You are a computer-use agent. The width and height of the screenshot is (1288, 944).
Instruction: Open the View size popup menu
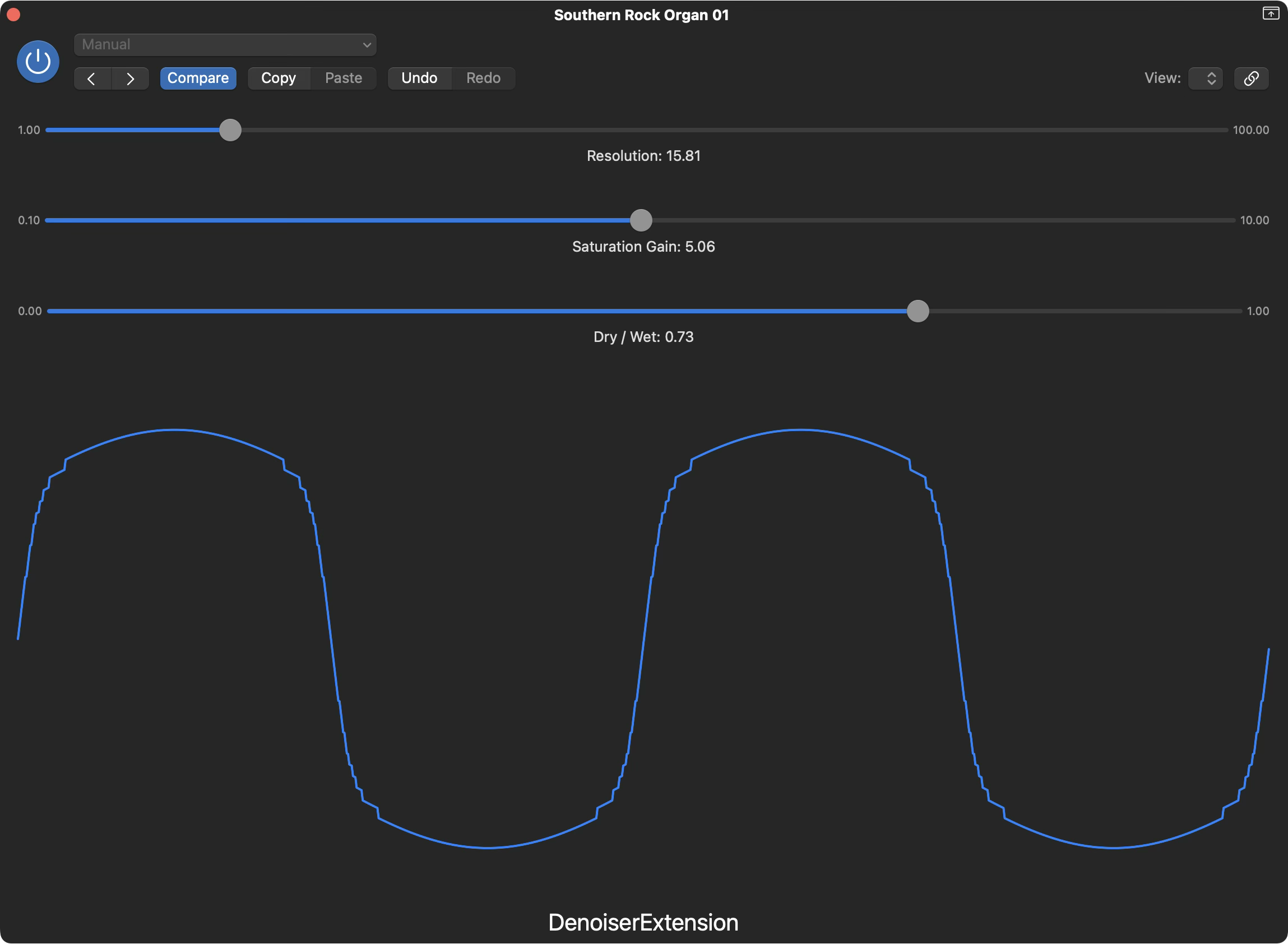coord(1205,78)
